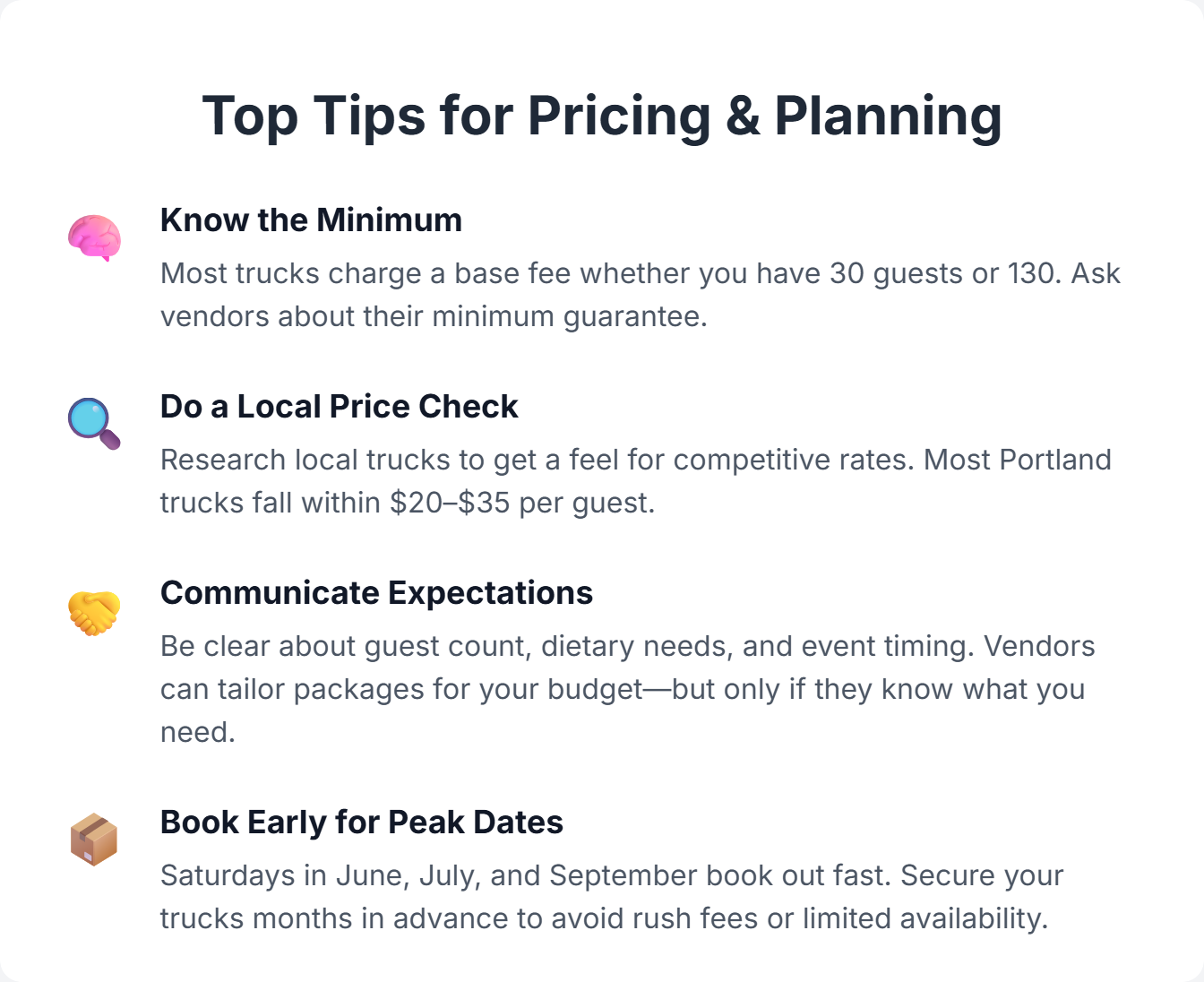The width and height of the screenshot is (1204, 982).
Task: Click the paragraph about Saturdays booking out fast
Action: pyautogui.click(x=611, y=897)
